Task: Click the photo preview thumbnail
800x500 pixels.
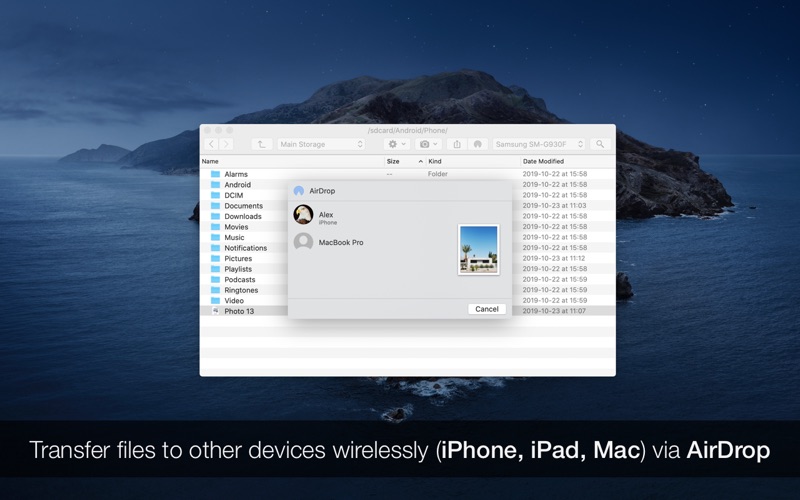Action: 479,249
